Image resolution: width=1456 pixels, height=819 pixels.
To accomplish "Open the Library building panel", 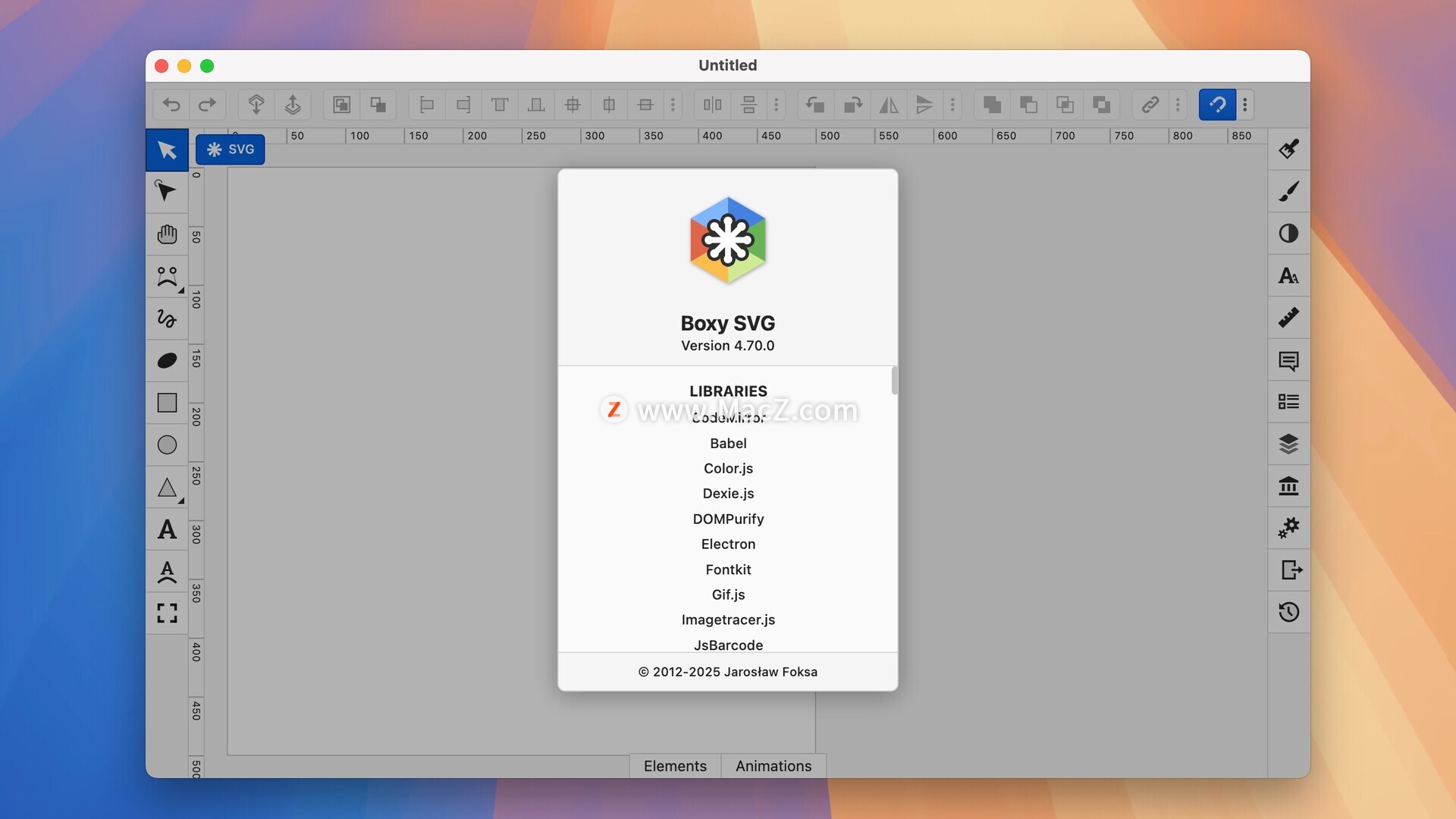I will (x=1288, y=485).
